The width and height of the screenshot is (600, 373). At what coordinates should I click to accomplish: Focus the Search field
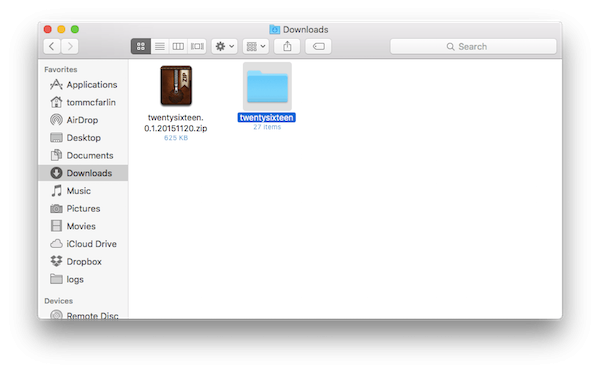473,46
